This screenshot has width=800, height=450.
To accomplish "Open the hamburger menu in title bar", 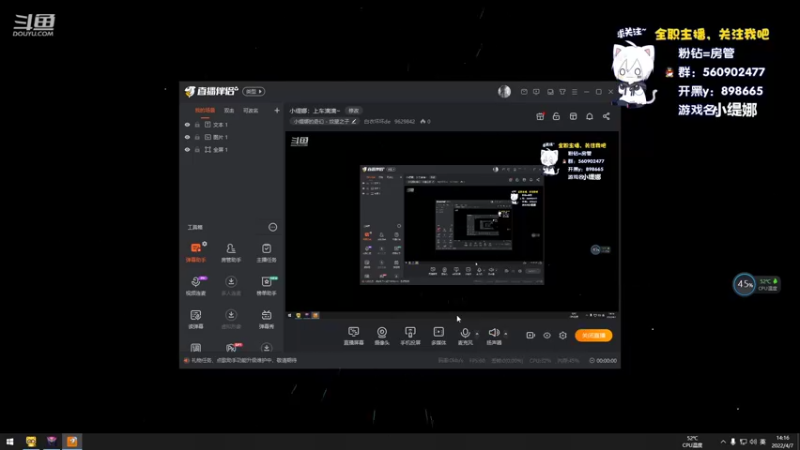I will click(574, 92).
